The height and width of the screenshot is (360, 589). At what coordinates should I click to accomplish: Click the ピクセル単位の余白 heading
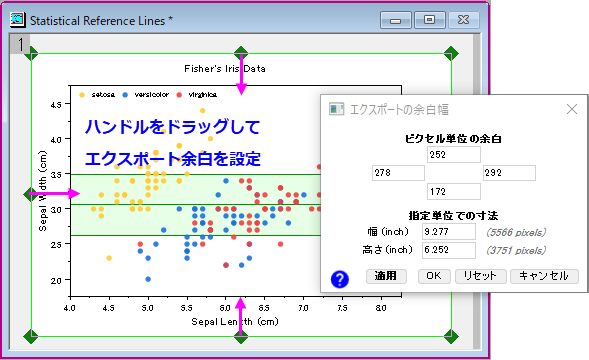click(453, 139)
